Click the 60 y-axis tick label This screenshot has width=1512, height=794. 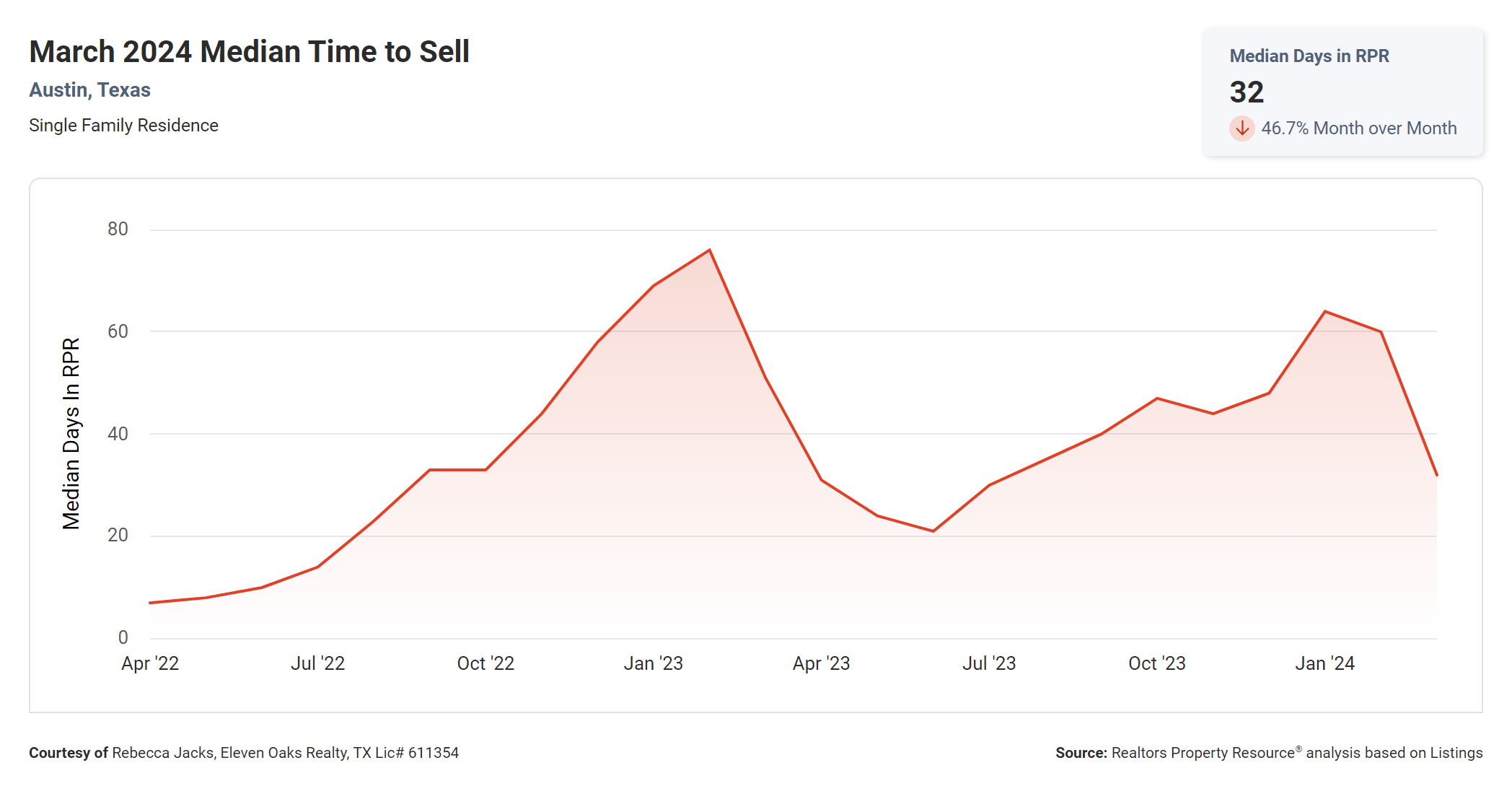(118, 332)
